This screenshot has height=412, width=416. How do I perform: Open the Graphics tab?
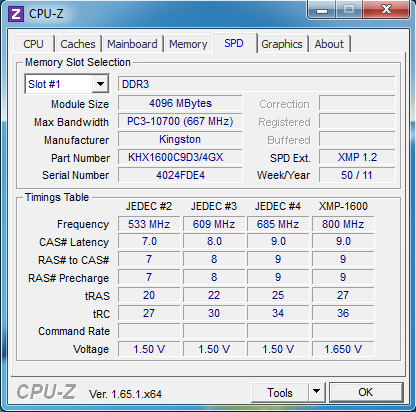click(x=282, y=44)
